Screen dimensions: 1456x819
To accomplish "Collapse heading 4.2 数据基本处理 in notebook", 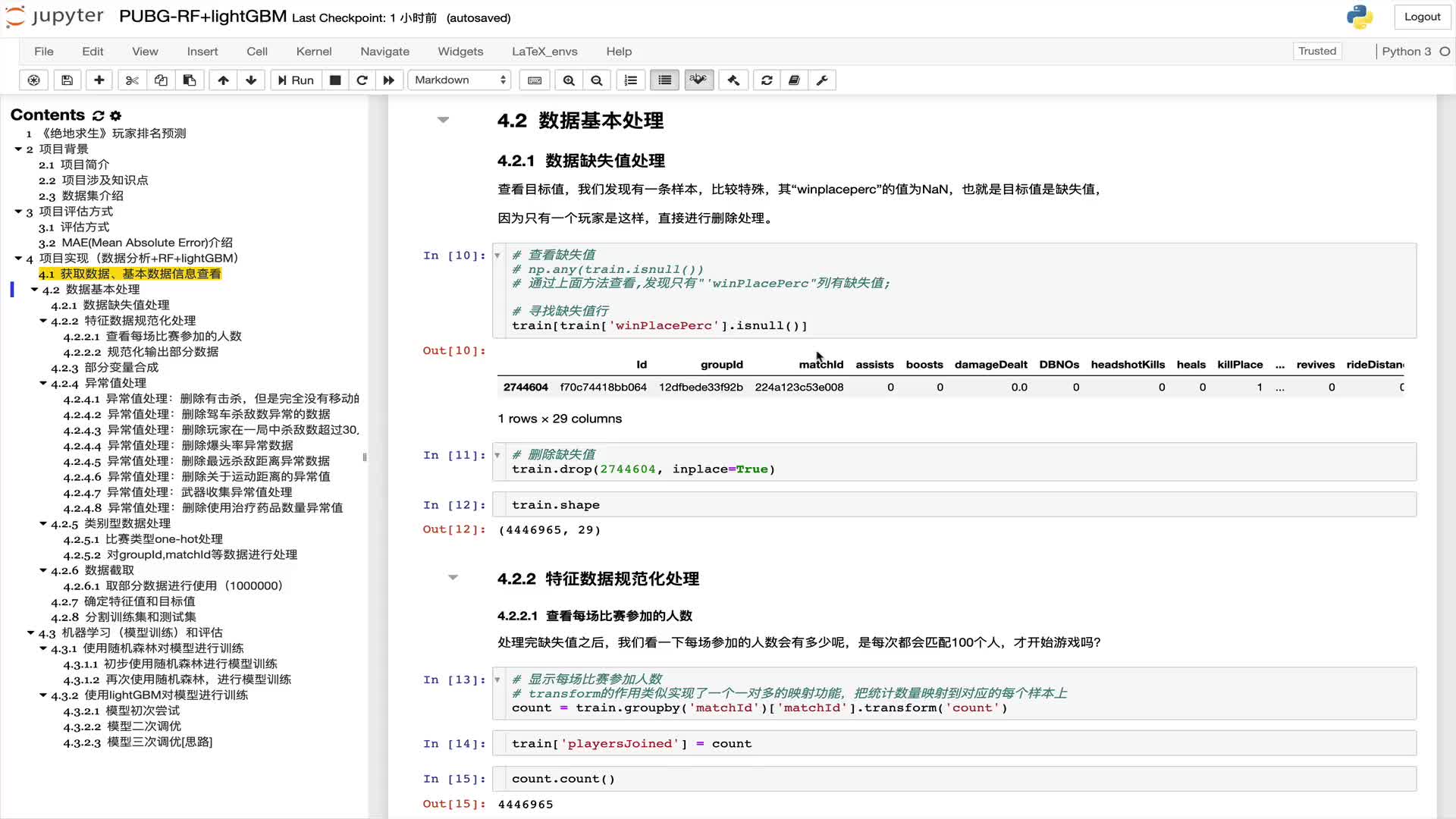I will (x=444, y=120).
